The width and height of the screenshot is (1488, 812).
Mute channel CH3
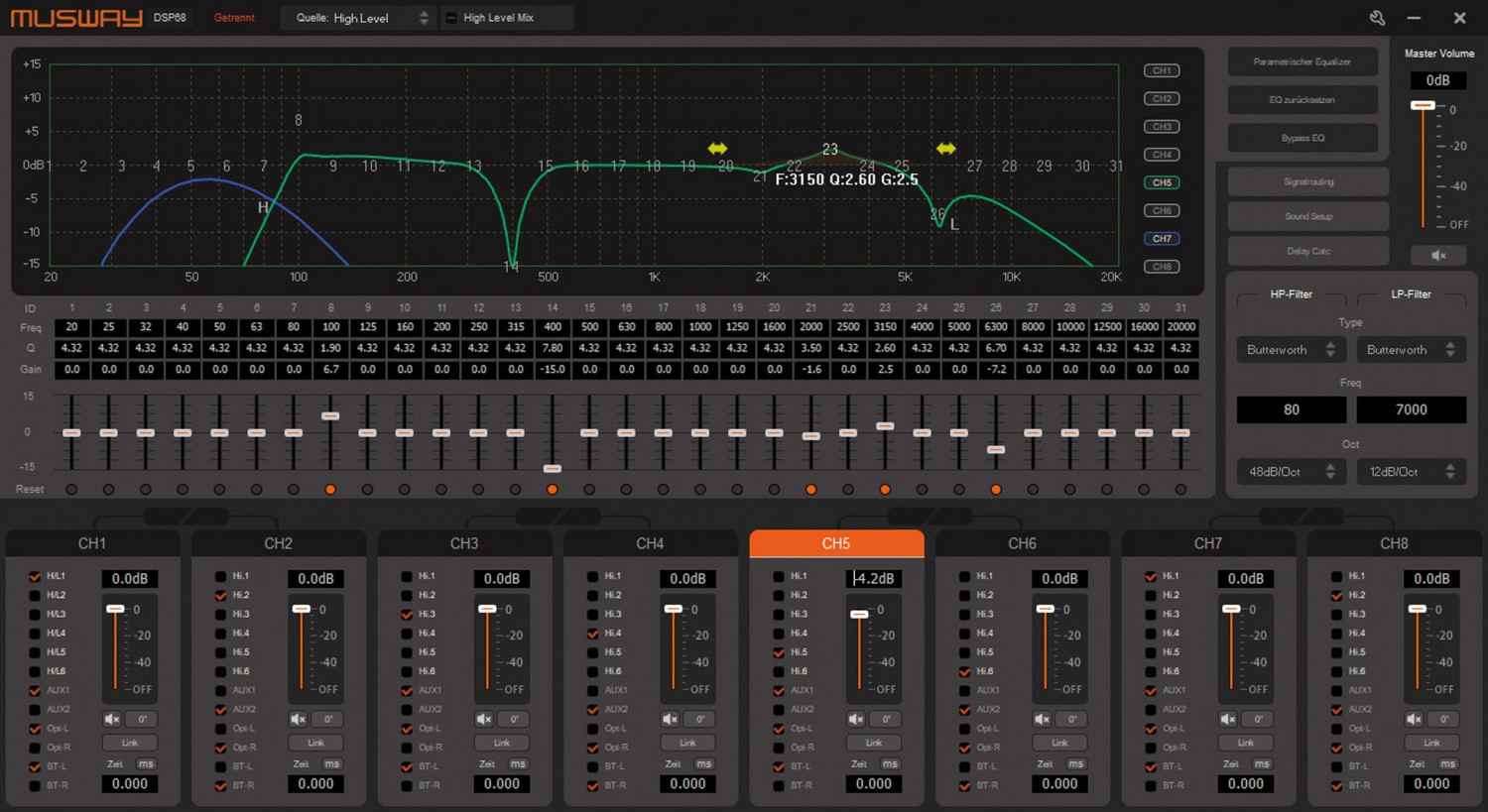coord(484,719)
